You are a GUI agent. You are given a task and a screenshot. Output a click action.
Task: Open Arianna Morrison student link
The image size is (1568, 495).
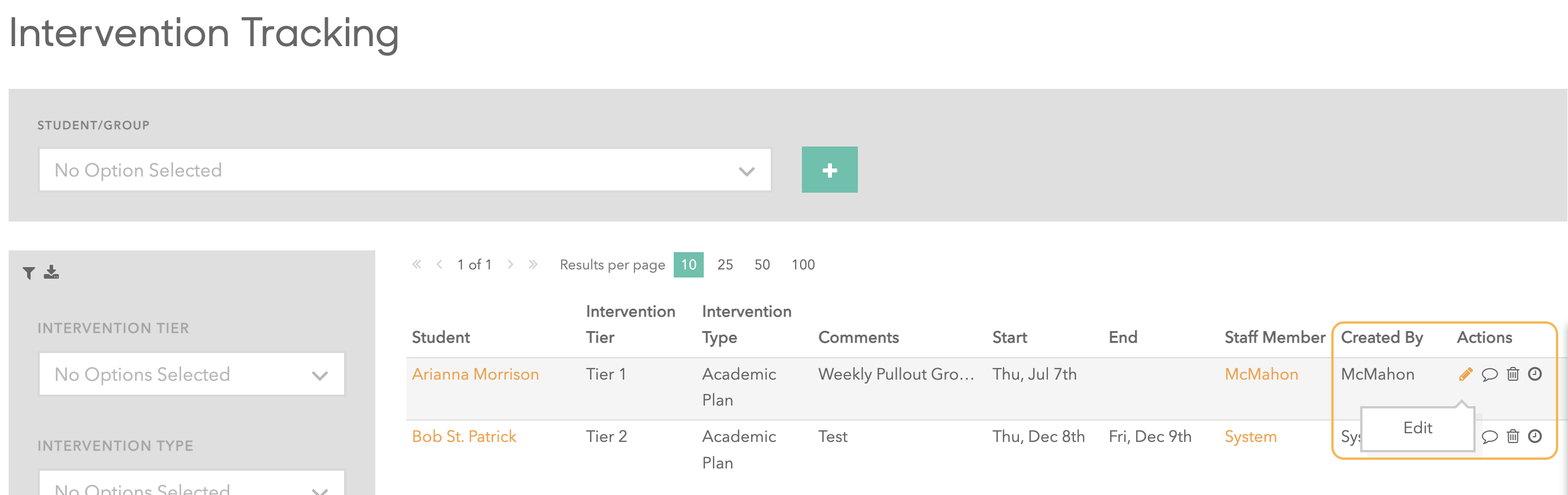pos(475,374)
